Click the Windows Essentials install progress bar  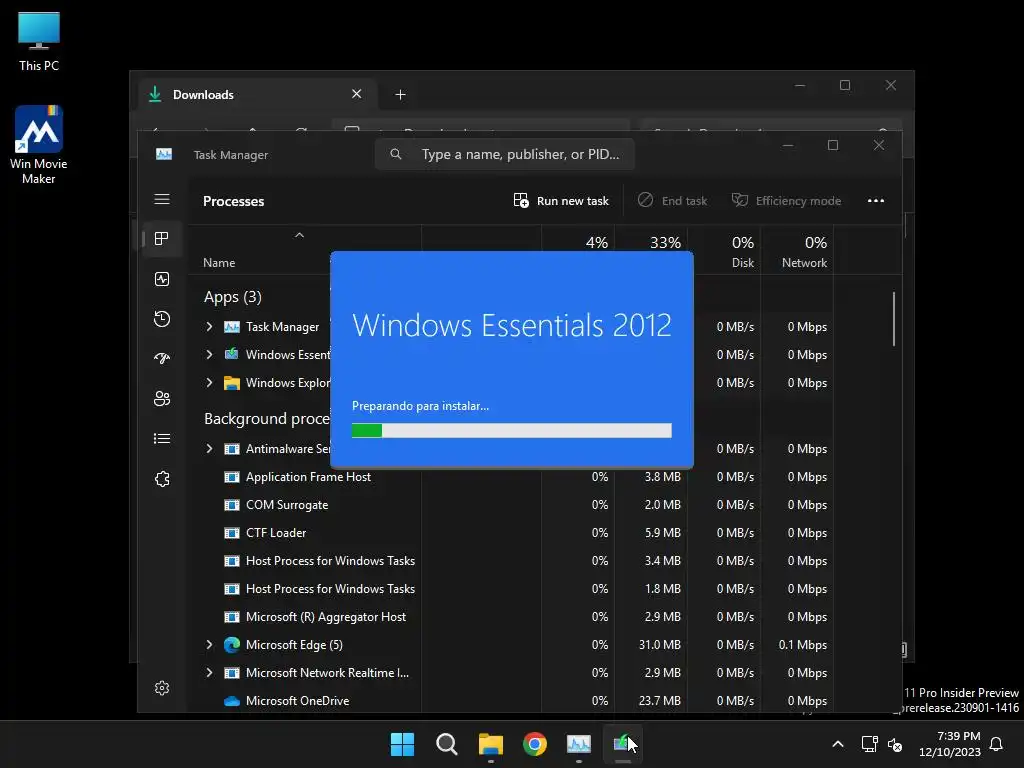coord(511,430)
